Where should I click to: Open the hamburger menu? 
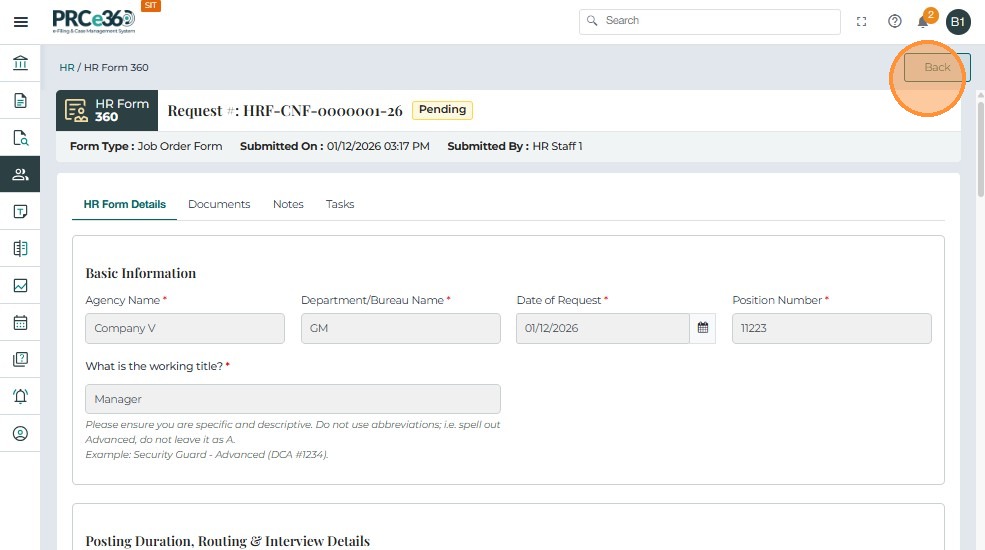pos(20,22)
